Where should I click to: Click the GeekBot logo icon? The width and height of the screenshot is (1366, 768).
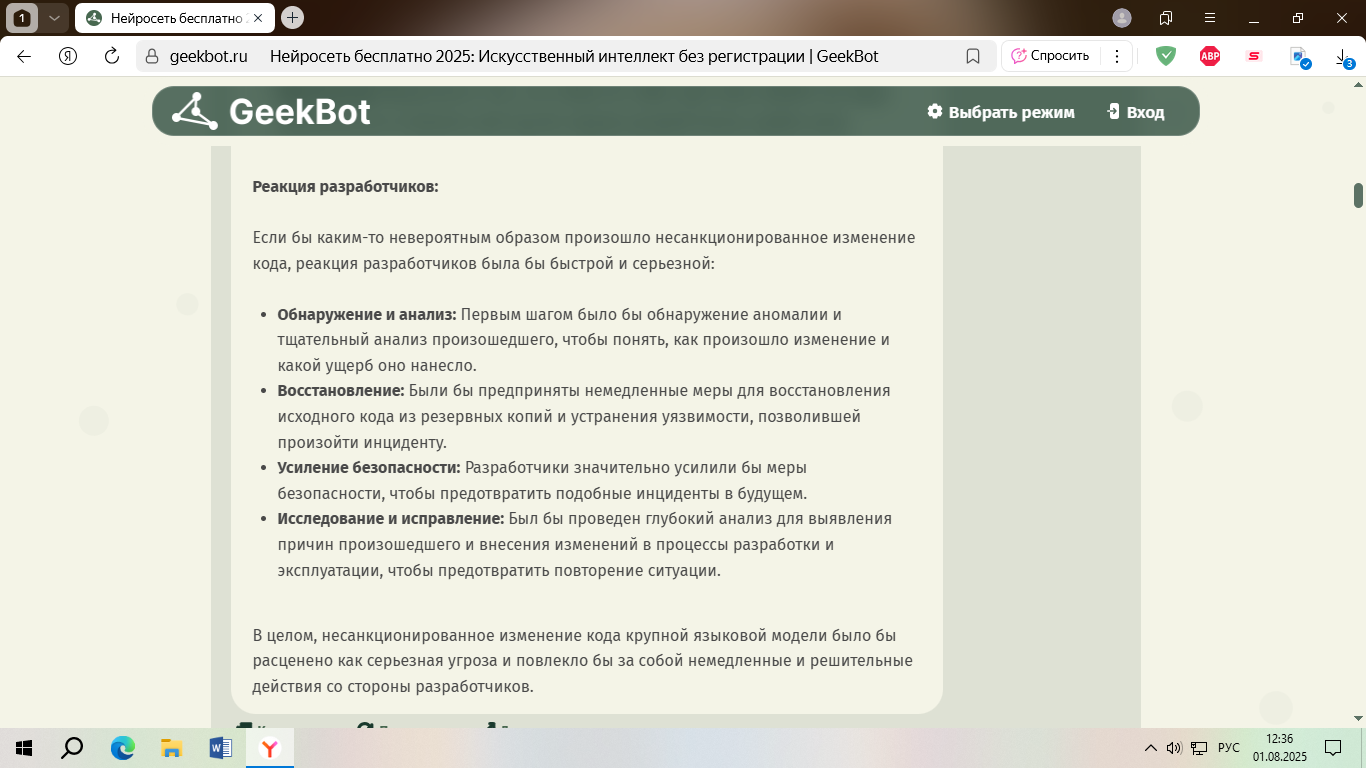tap(194, 111)
